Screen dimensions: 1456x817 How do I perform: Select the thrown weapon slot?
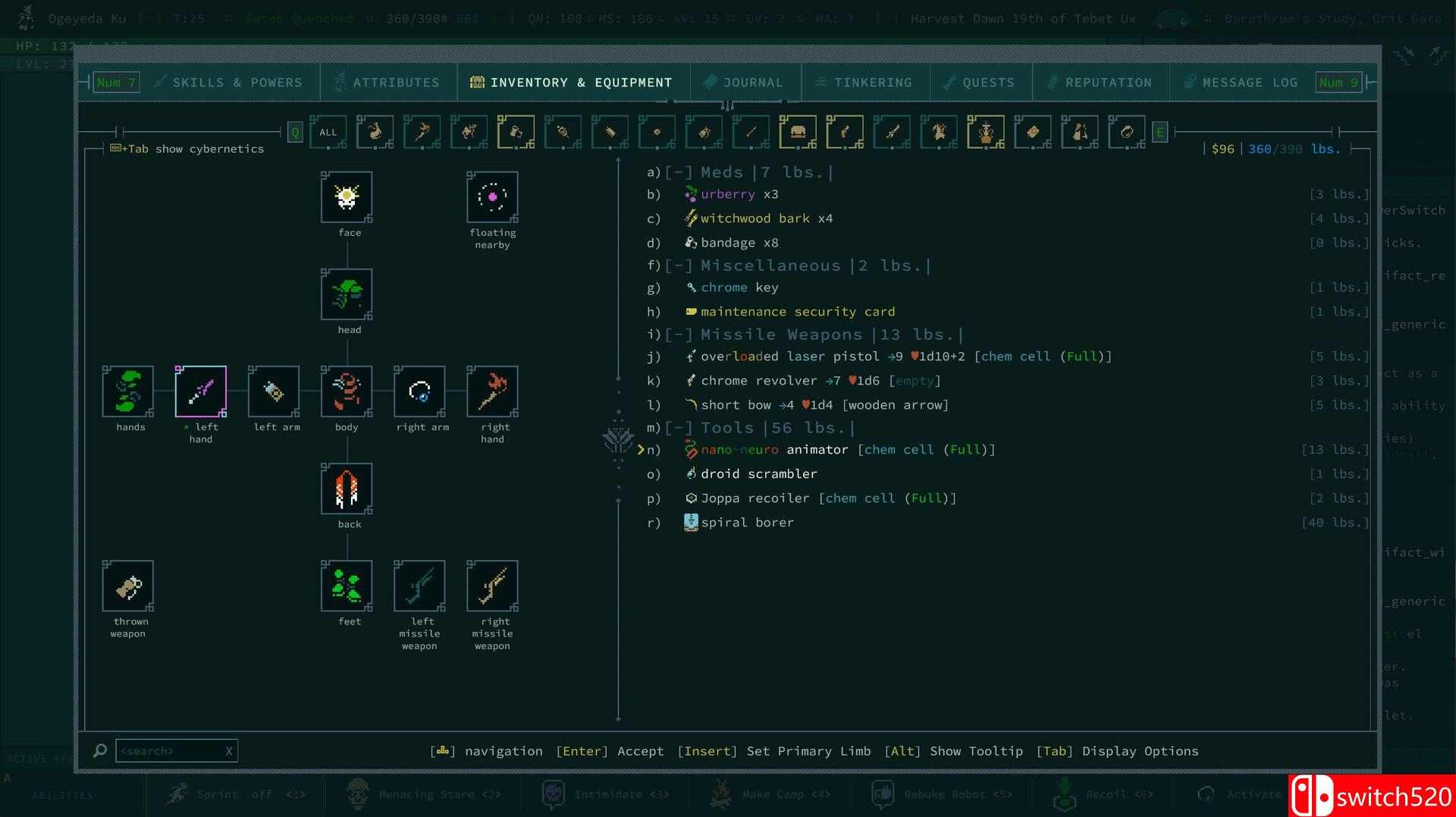[127, 586]
